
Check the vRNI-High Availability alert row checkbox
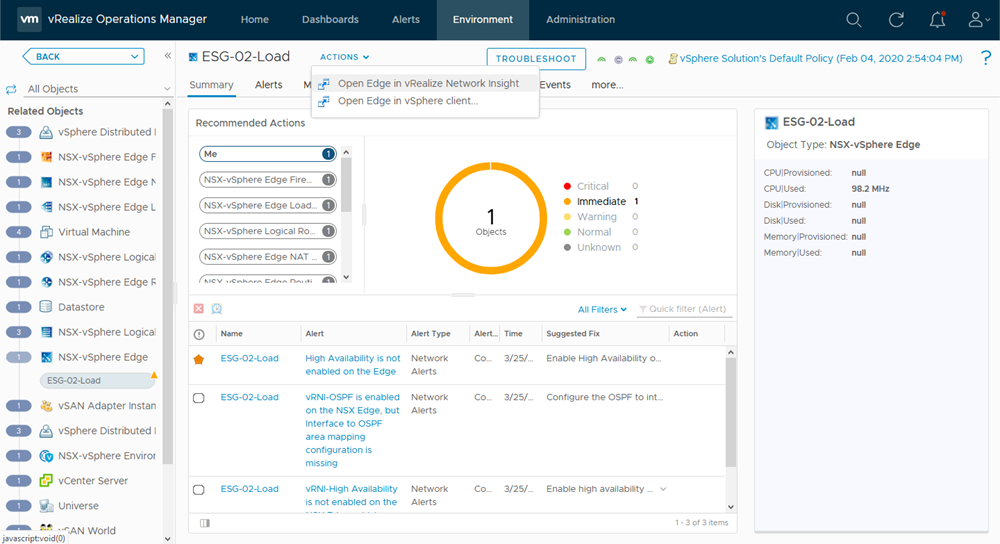coord(199,490)
